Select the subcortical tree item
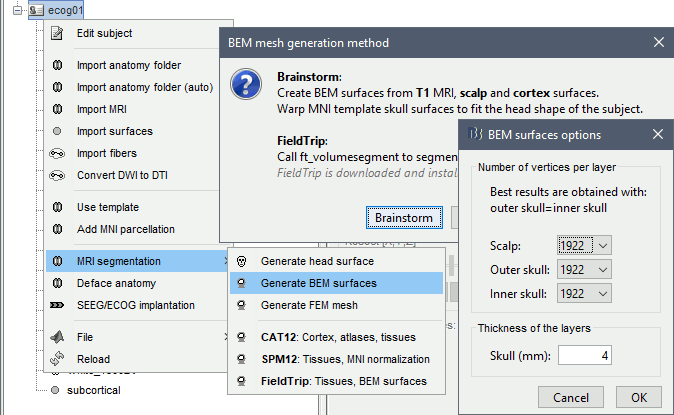The height and width of the screenshot is (415, 674). pos(93,390)
